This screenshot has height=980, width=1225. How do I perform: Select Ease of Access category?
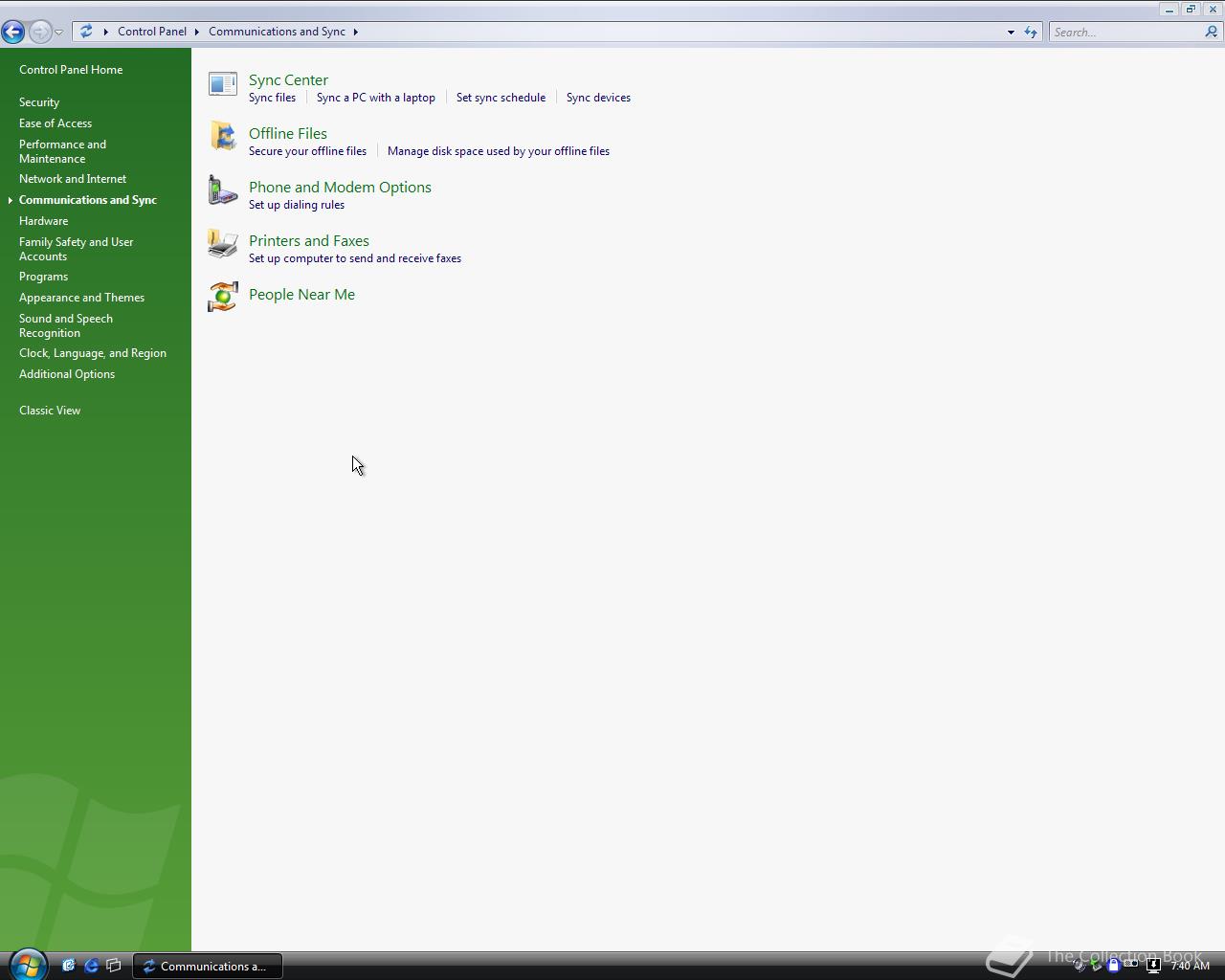coord(56,123)
